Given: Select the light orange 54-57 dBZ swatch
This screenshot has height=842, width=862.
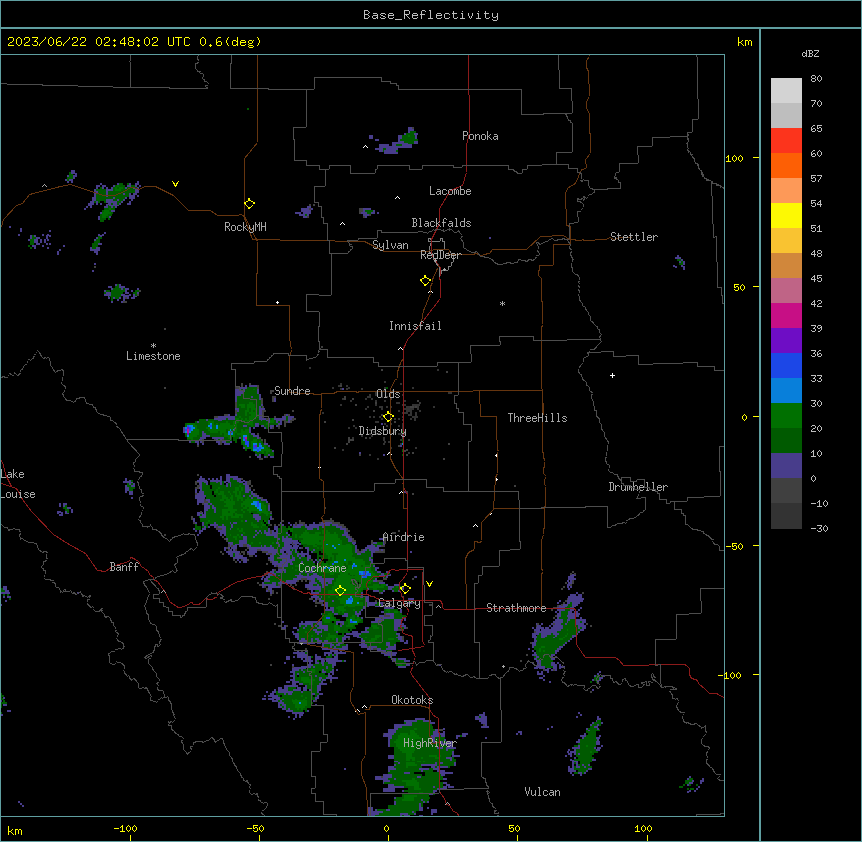Looking at the screenshot, I should click(x=786, y=191).
